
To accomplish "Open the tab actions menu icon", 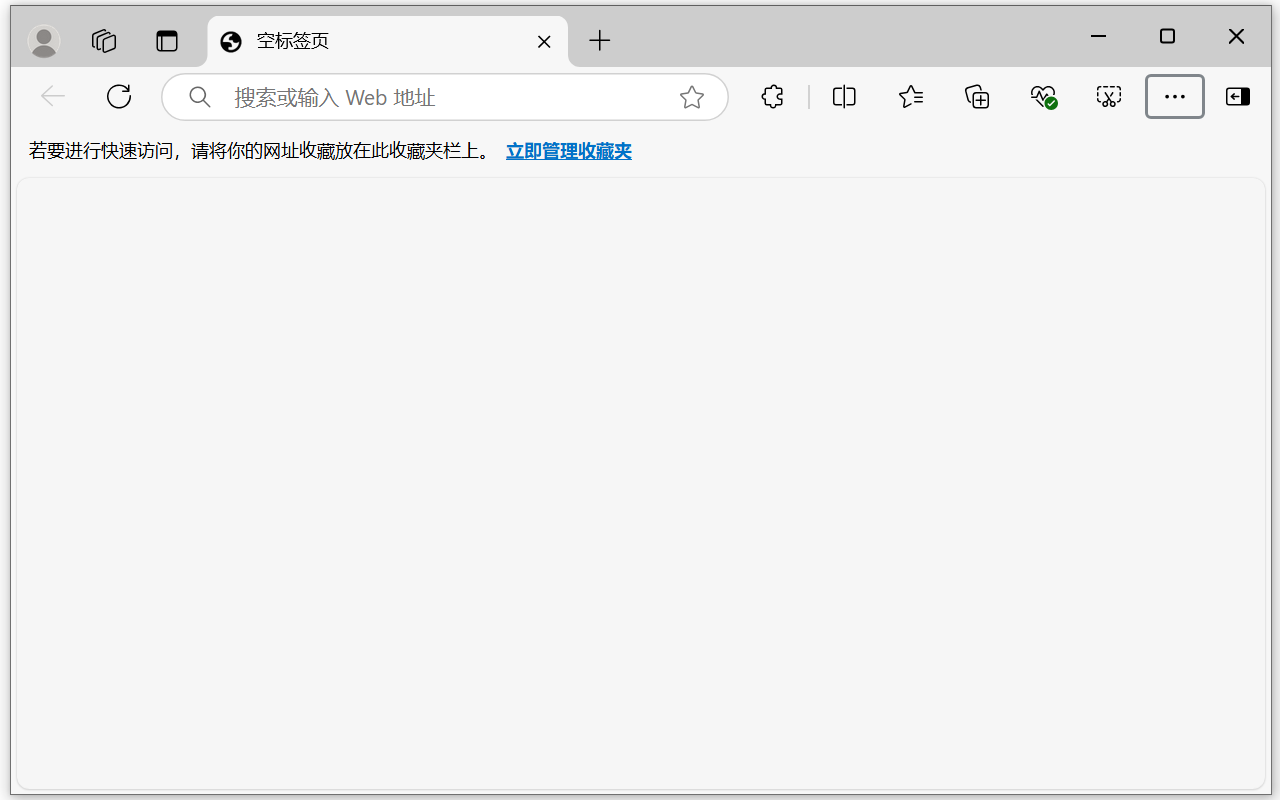I will tap(167, 41).
